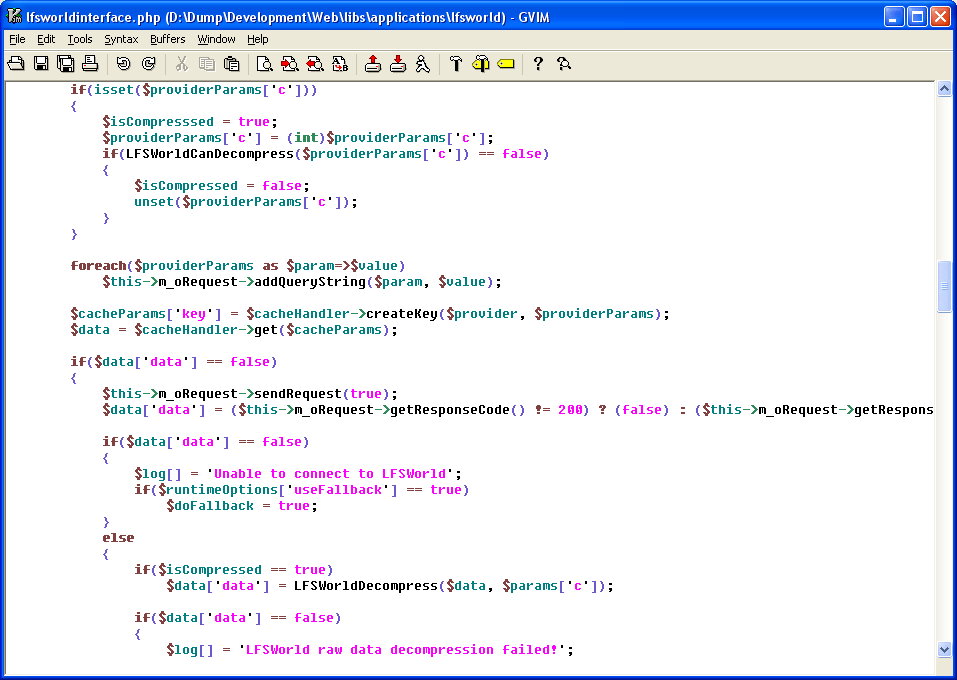
Task: Open Help question mark icon
Action: 538,63
